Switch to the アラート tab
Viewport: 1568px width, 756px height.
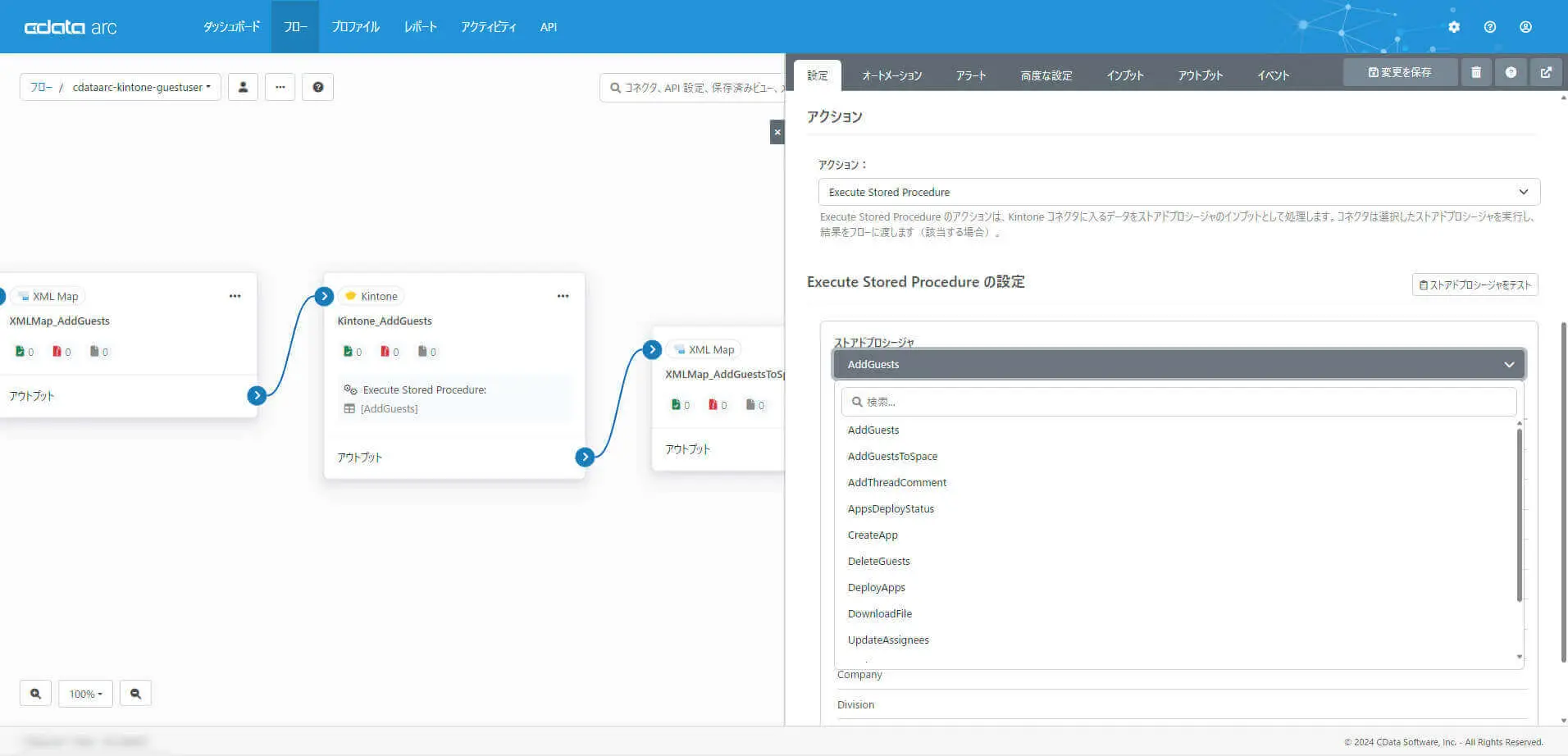point(971,75)
